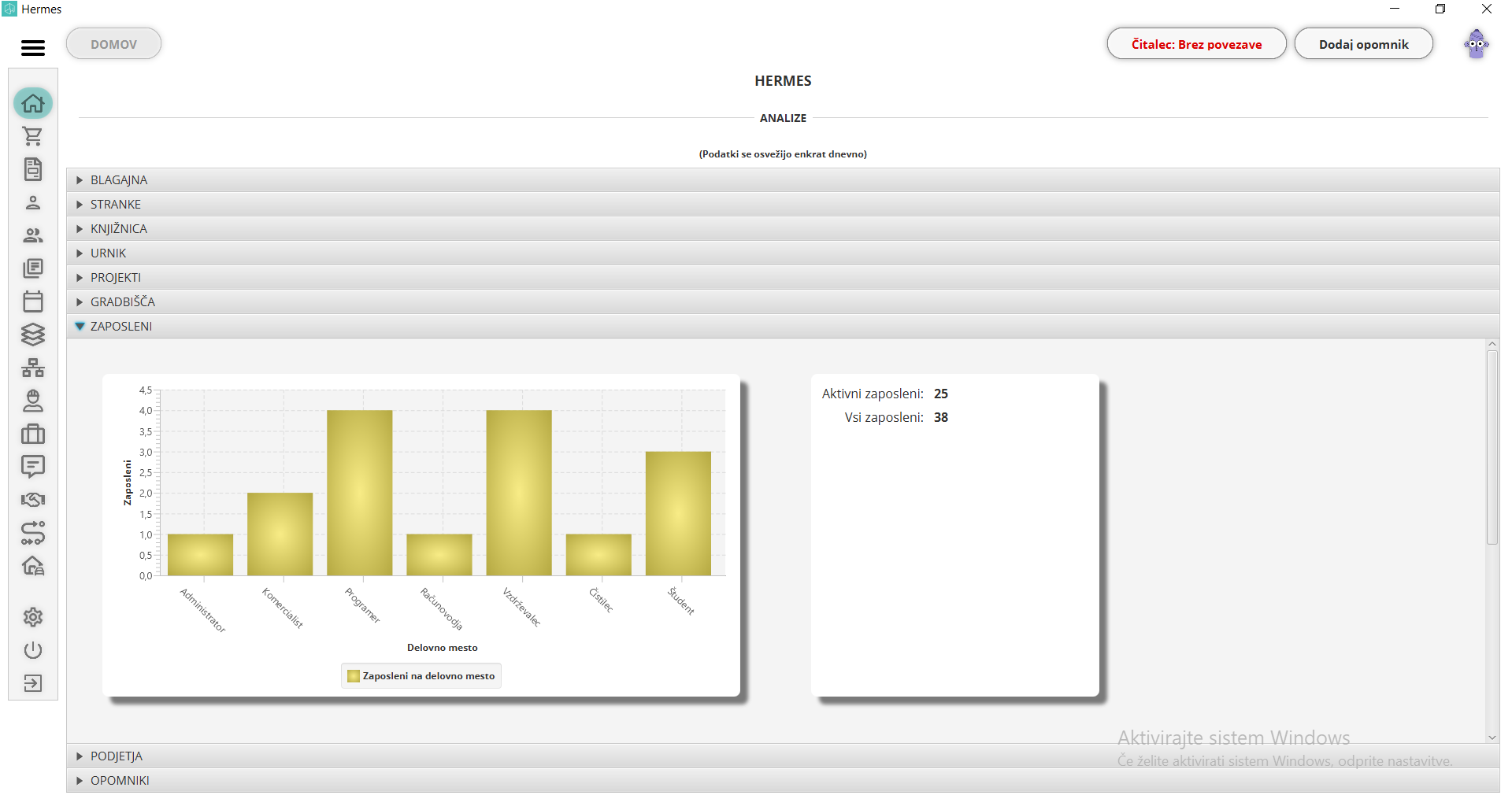The width and height of the screenshot is (1512, 806).
Task: Click the Dodaj opomnik button
Action: (x=1363, y=44)
